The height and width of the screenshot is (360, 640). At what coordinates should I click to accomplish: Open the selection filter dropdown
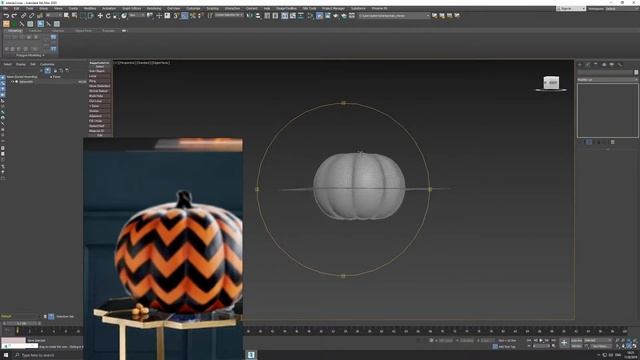(55, 16)
